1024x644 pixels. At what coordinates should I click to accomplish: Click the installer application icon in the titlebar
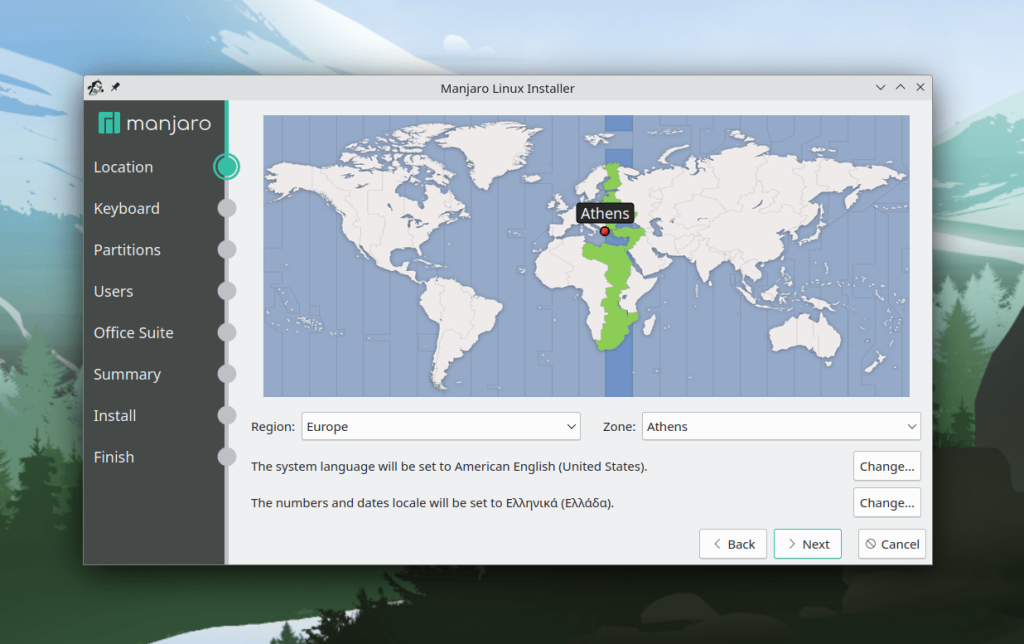click(x=95, y=87)
